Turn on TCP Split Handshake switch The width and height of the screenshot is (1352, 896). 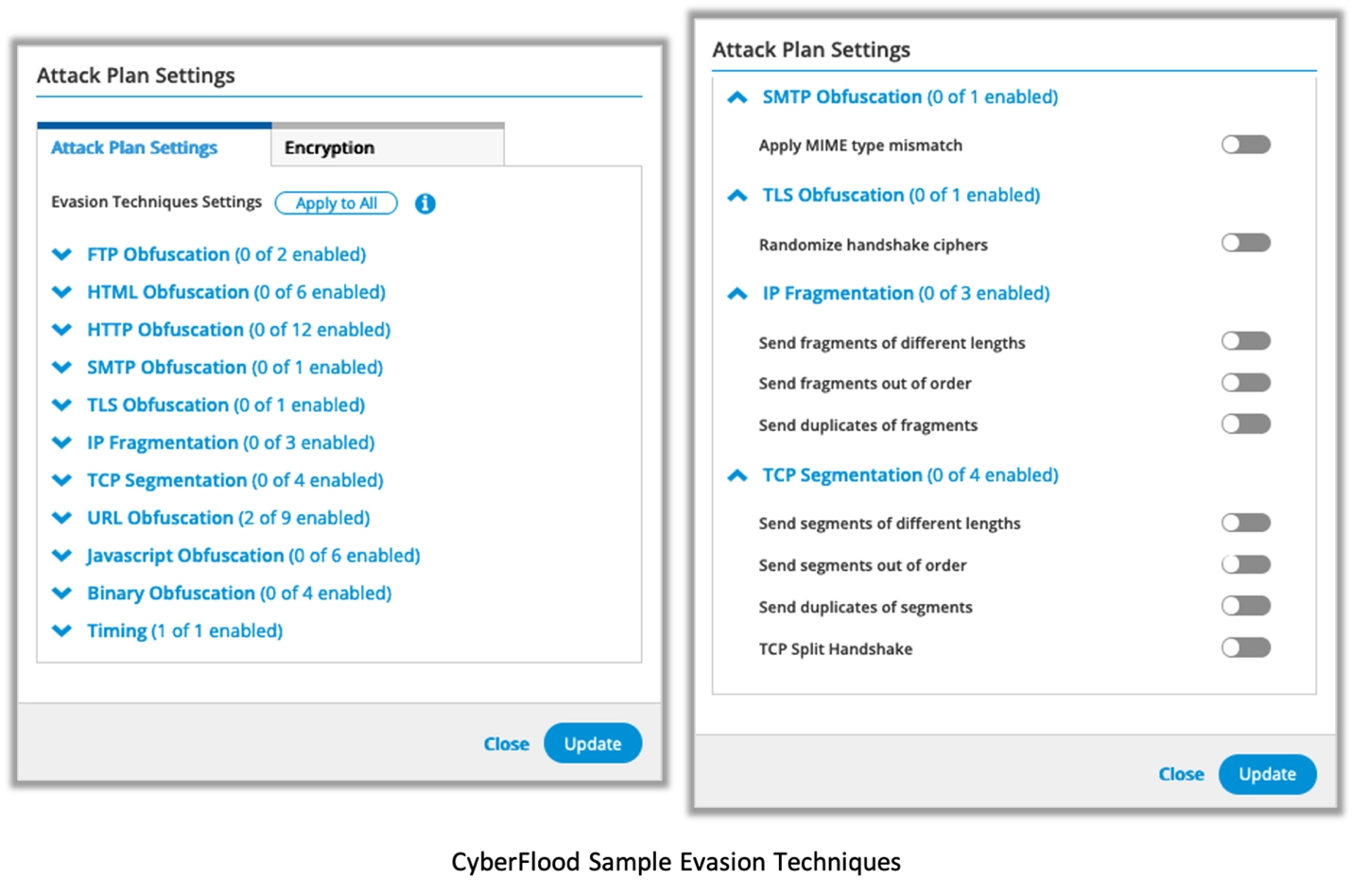pyautogui.click(x=1245, y=647)
